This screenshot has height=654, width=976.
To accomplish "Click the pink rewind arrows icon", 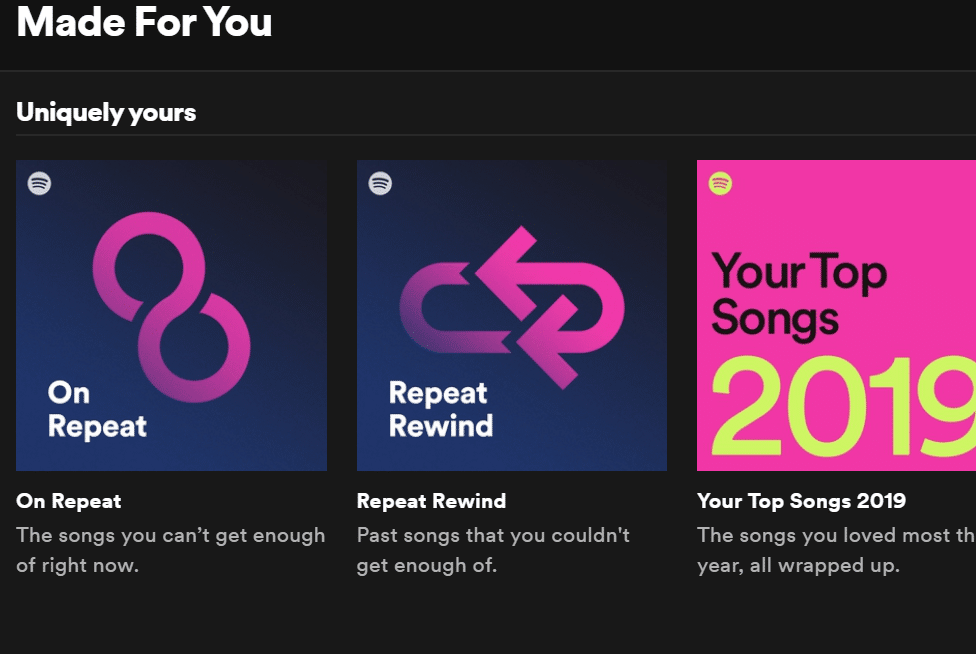I will pos(511,307).
